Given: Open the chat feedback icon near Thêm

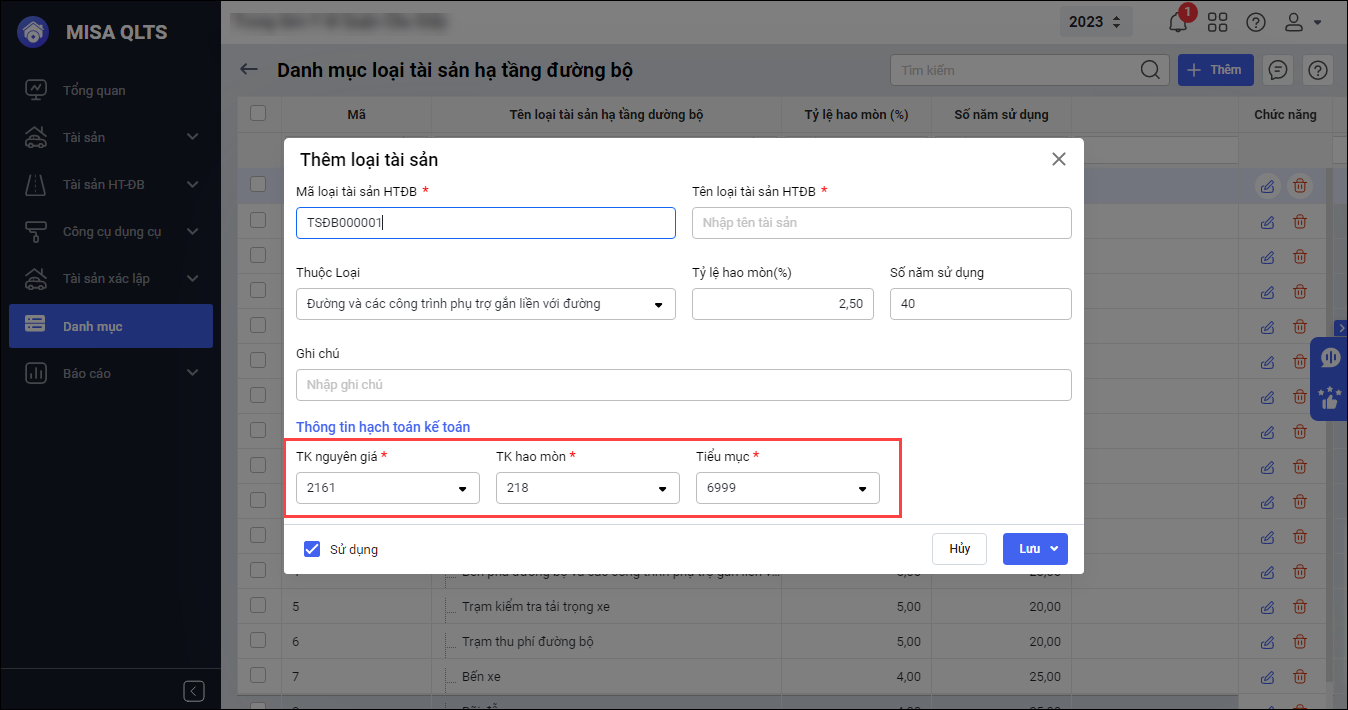Looking at the screenshot, I should [x=1277, y=70].
